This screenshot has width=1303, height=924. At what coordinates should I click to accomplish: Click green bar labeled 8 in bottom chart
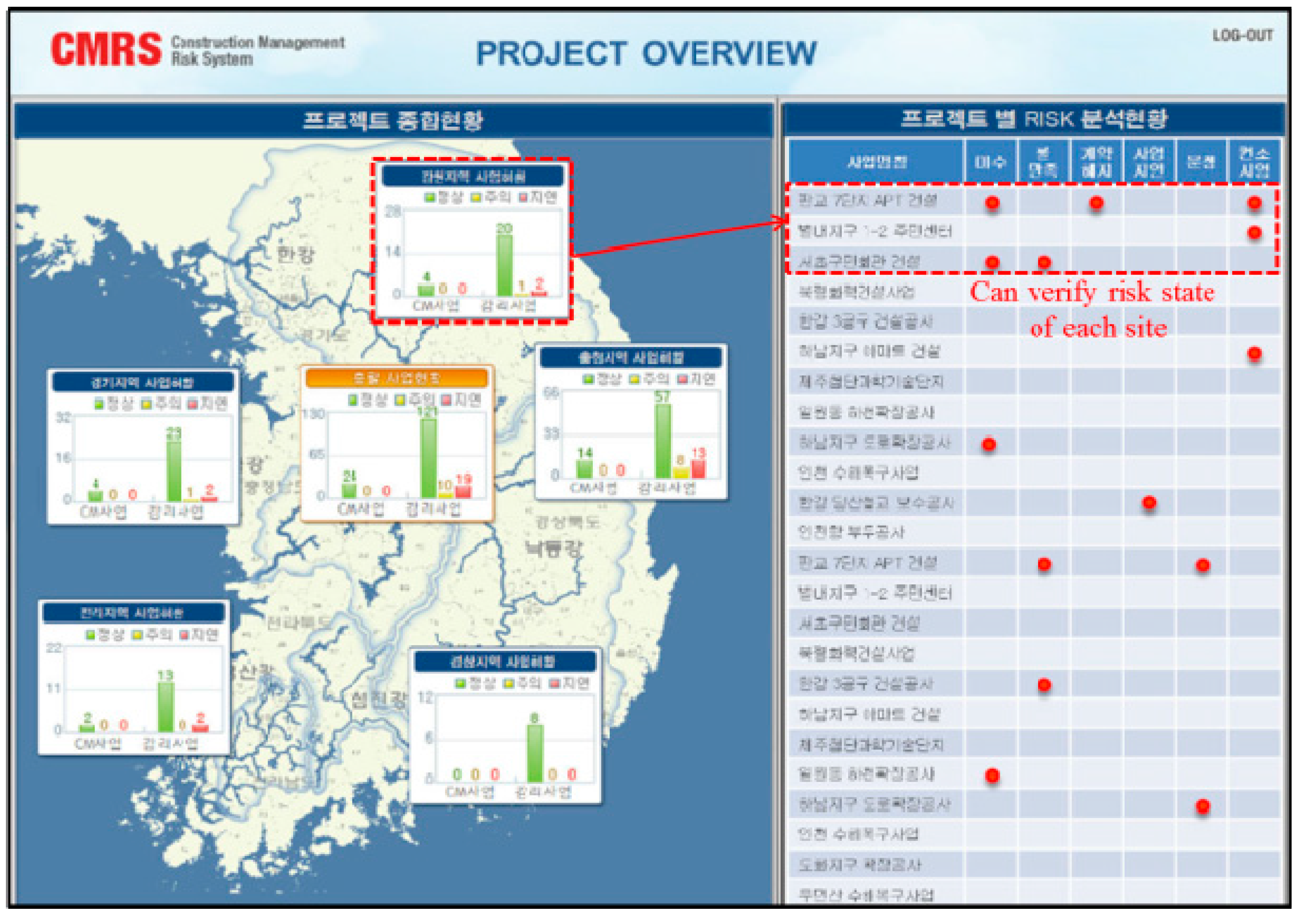tap(534, 753)
